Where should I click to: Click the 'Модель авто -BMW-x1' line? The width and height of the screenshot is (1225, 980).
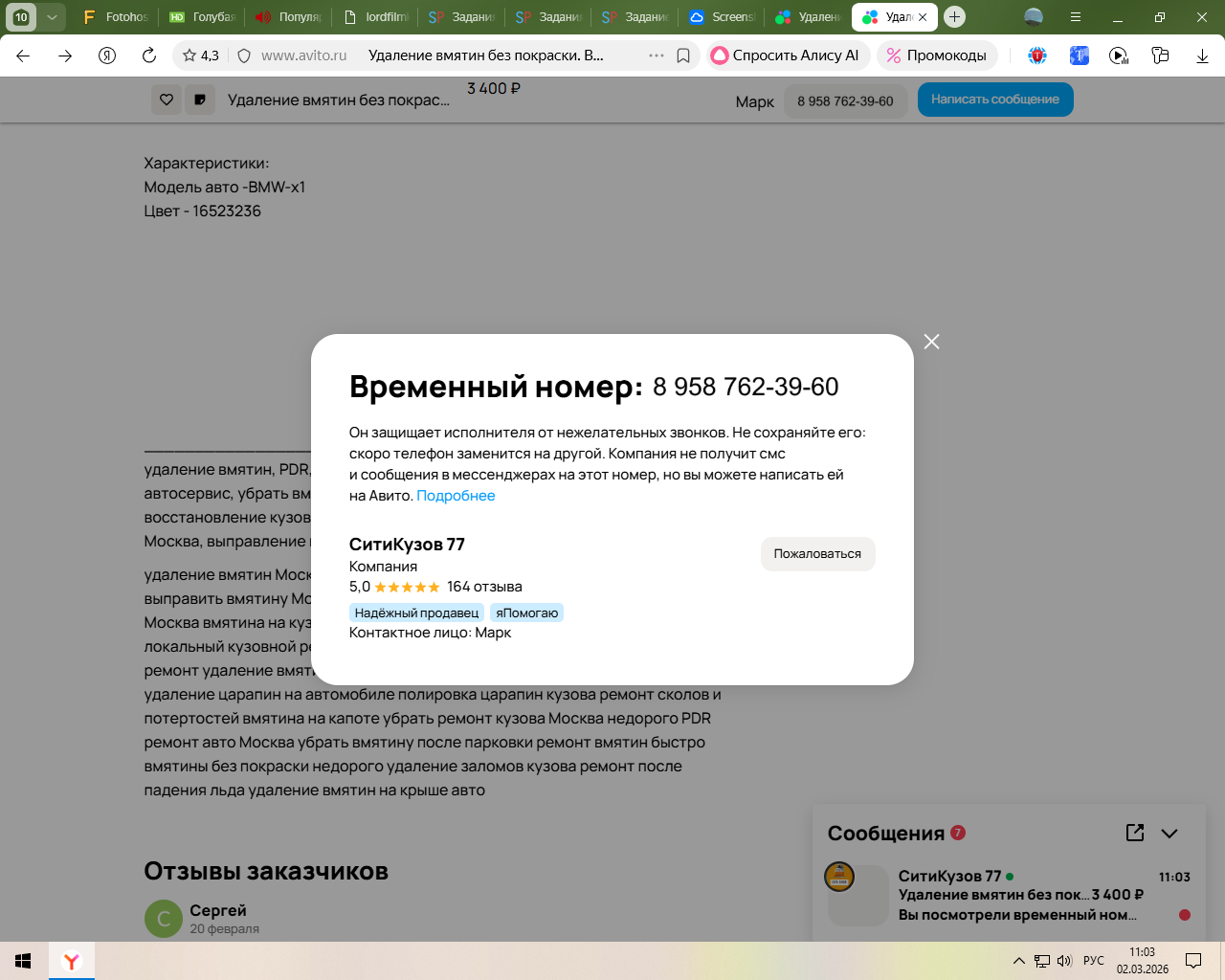point(225,188)
